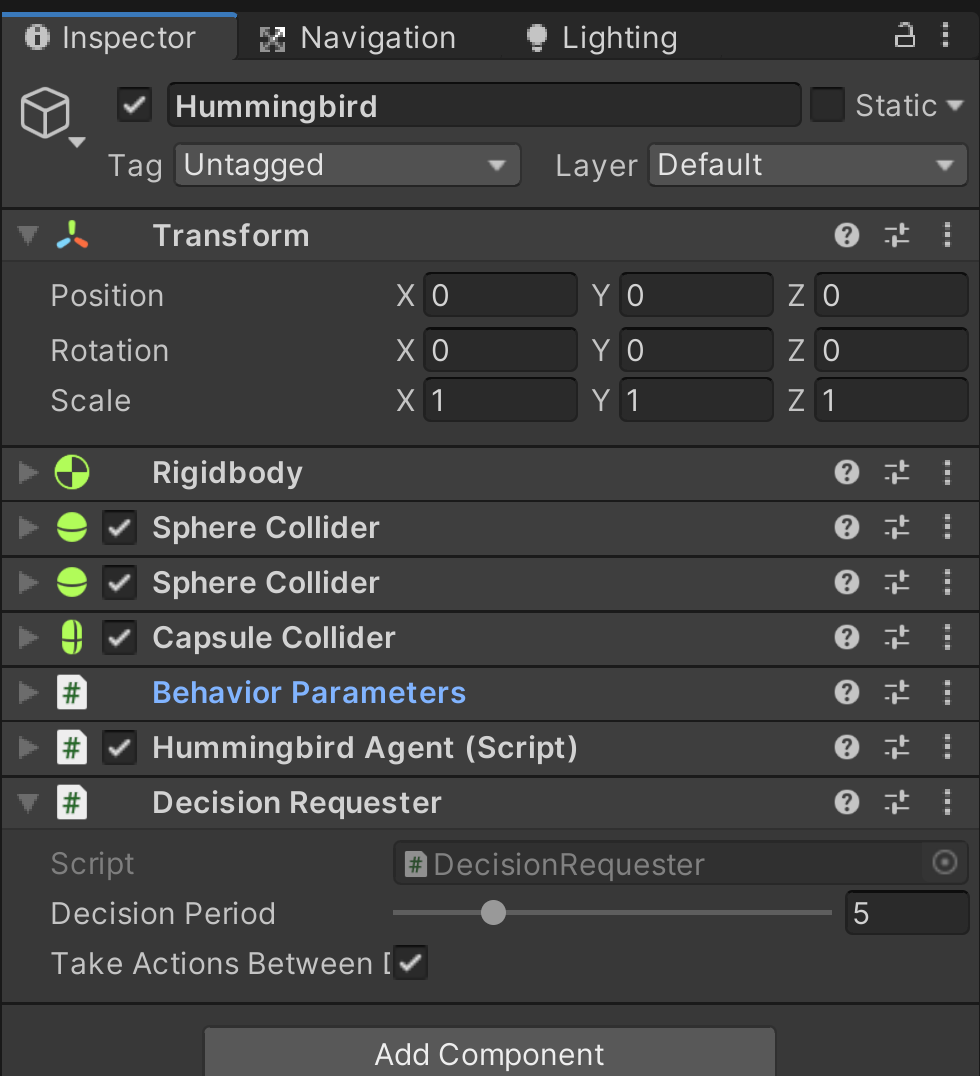Viewport: 980px width, 1076px height.
Task: Open the Transform context menu
Action: [947, 235]
